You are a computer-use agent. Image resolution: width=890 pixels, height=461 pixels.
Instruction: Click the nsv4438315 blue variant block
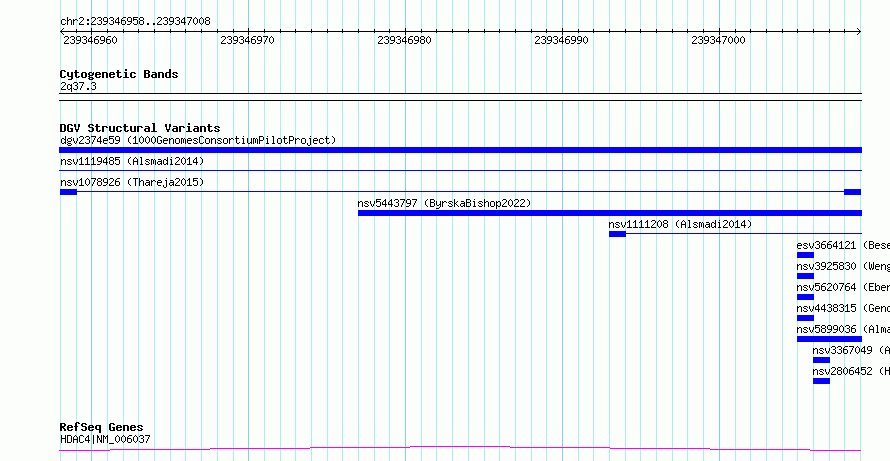805,318
